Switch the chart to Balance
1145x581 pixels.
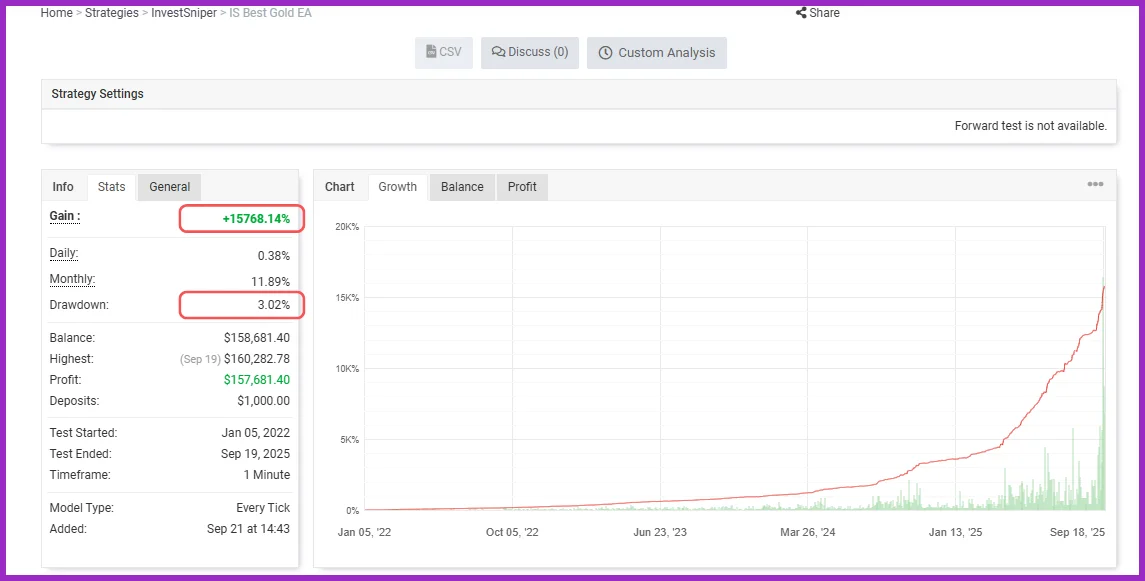pyautogui.click(x=462, y=187)
